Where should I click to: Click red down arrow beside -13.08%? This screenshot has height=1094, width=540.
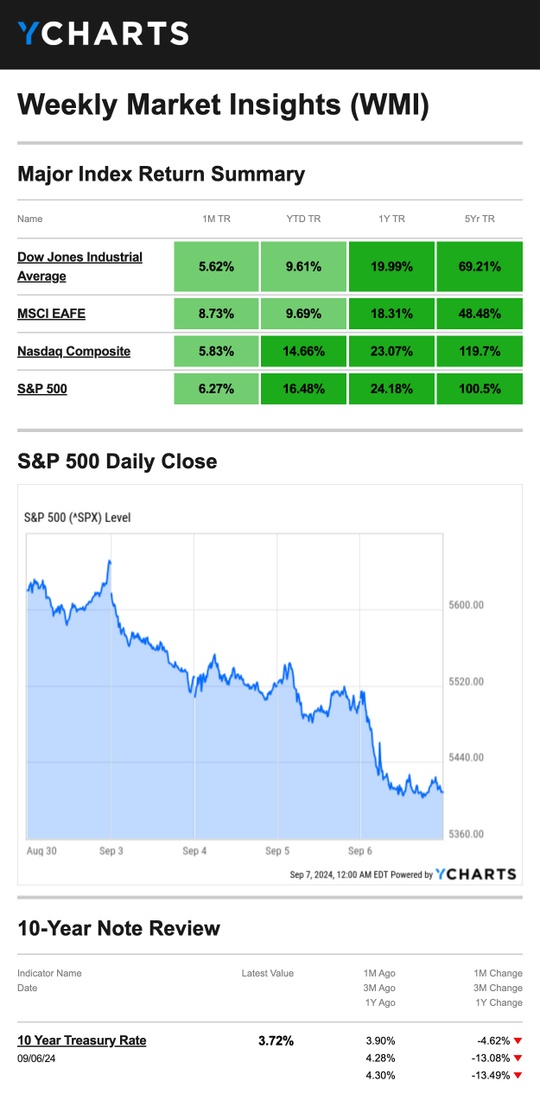518,1058
